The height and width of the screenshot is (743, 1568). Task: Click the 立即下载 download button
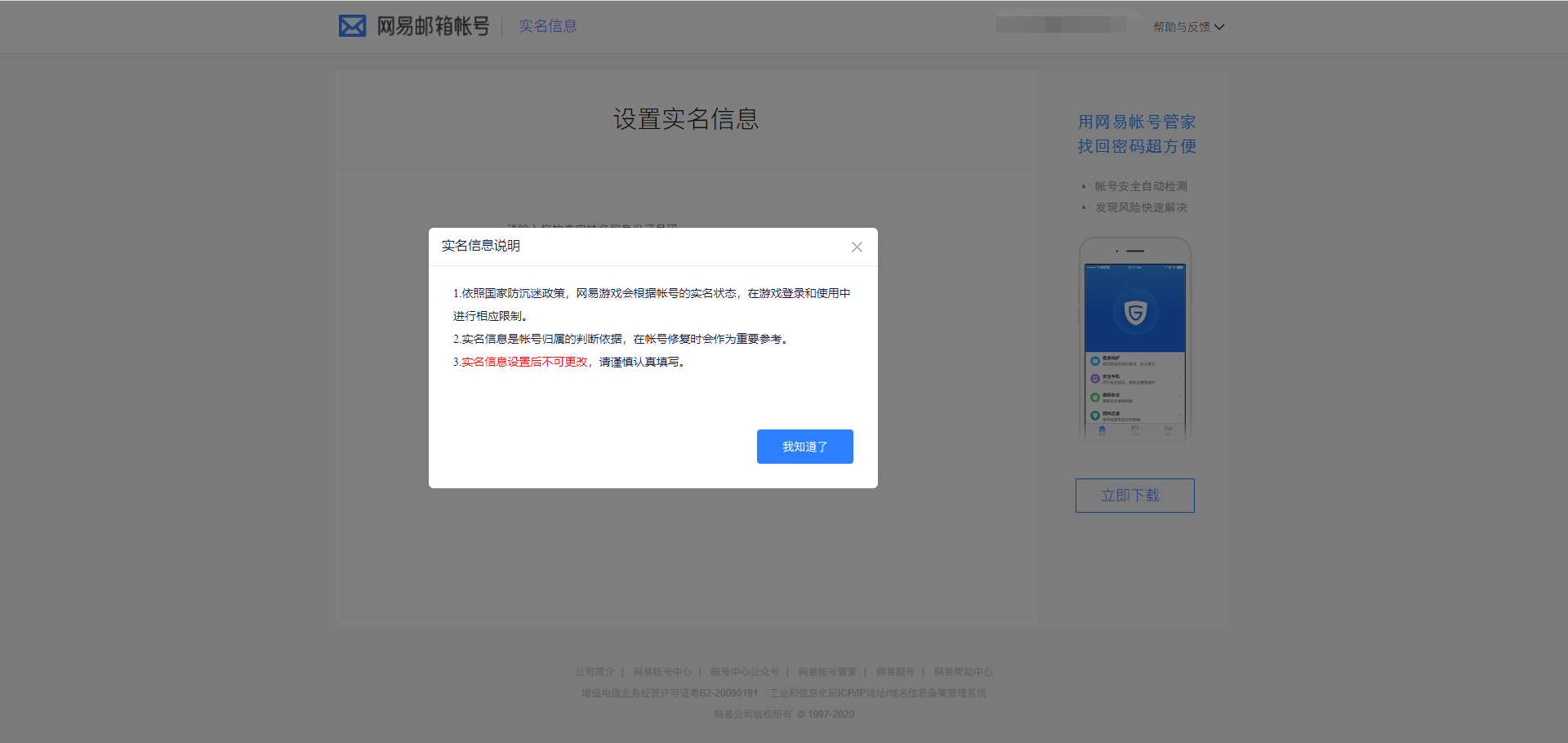tap(1134, 495)
